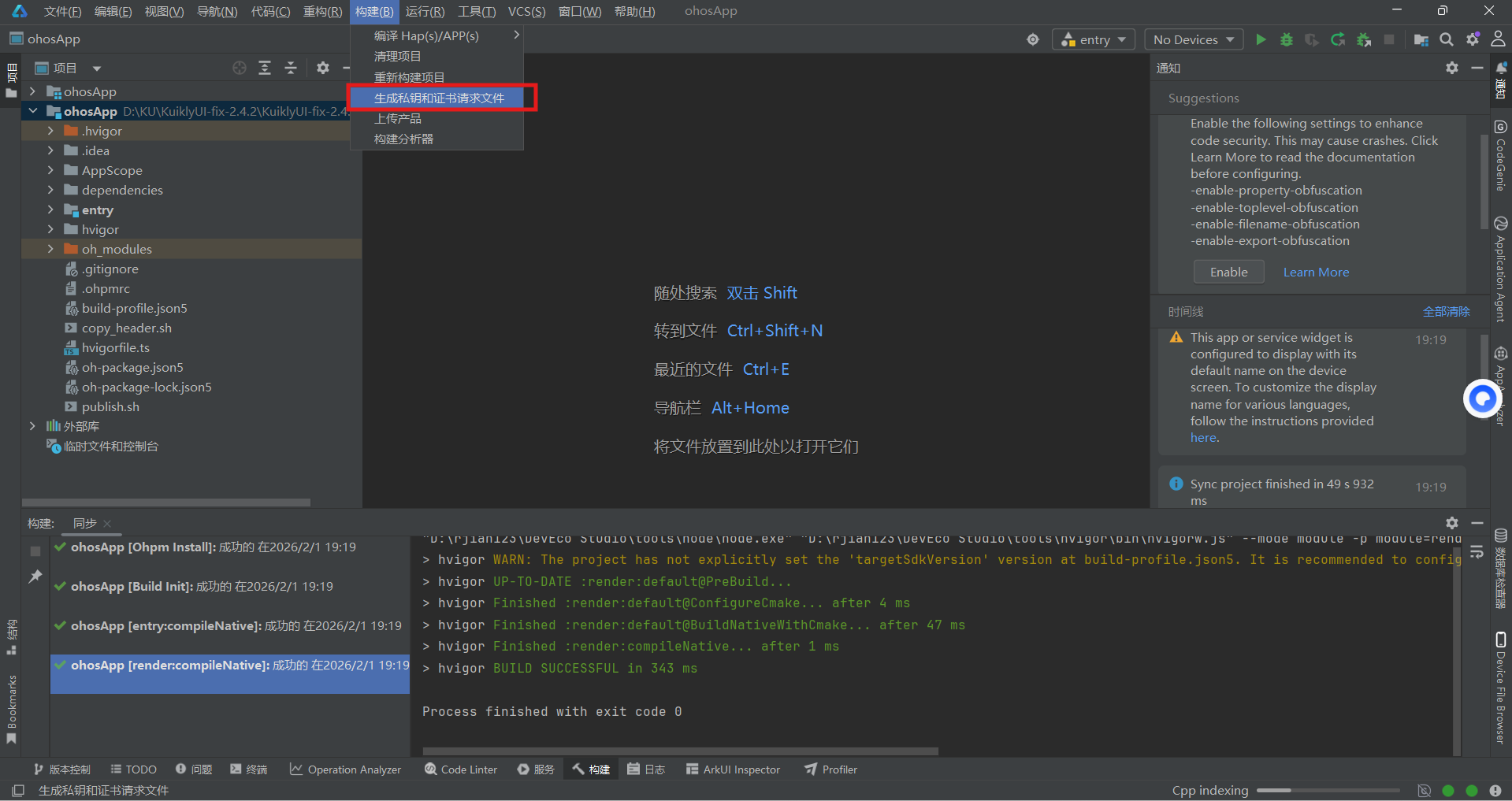Viewport: 1512px width, 801px height.
Task: Open Device File Browser side panel
Action: pos(1501,687)
